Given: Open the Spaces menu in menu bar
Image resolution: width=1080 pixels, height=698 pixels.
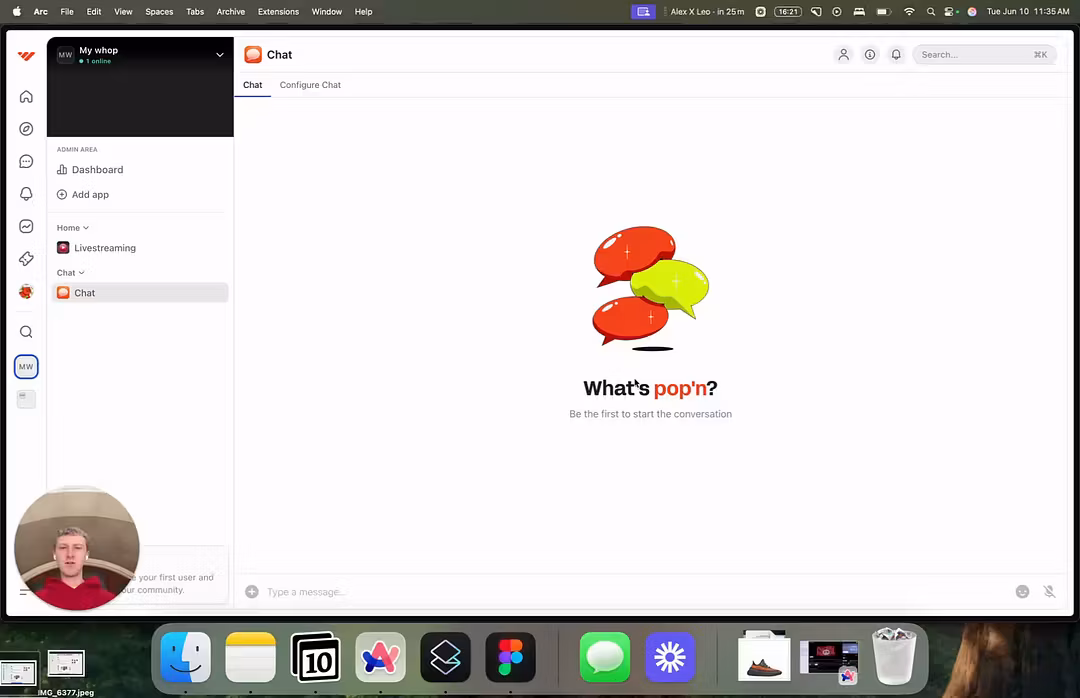Looking at the screenshot, I should (159, 12).
